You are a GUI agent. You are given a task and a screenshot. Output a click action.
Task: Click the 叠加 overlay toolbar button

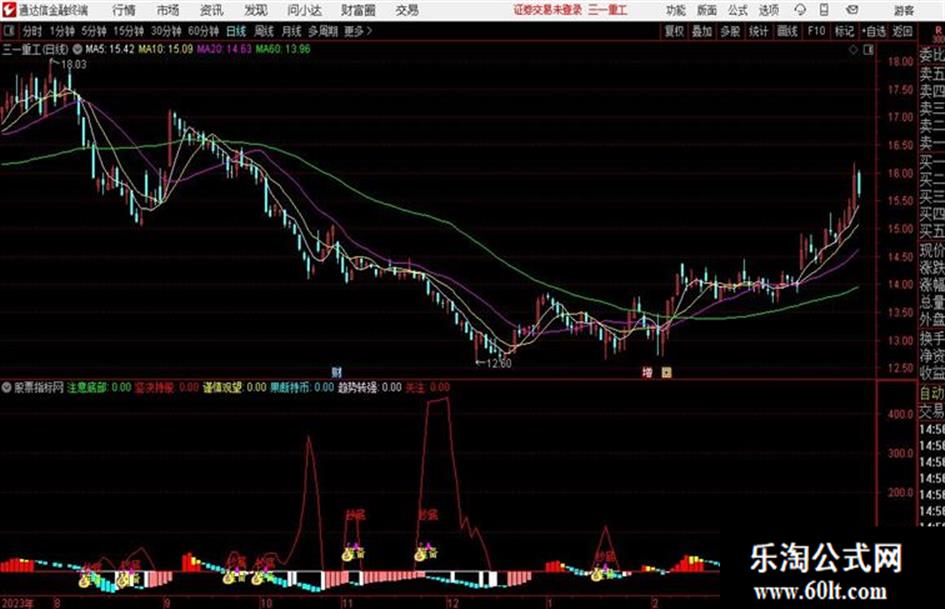(x=702, y=31)
